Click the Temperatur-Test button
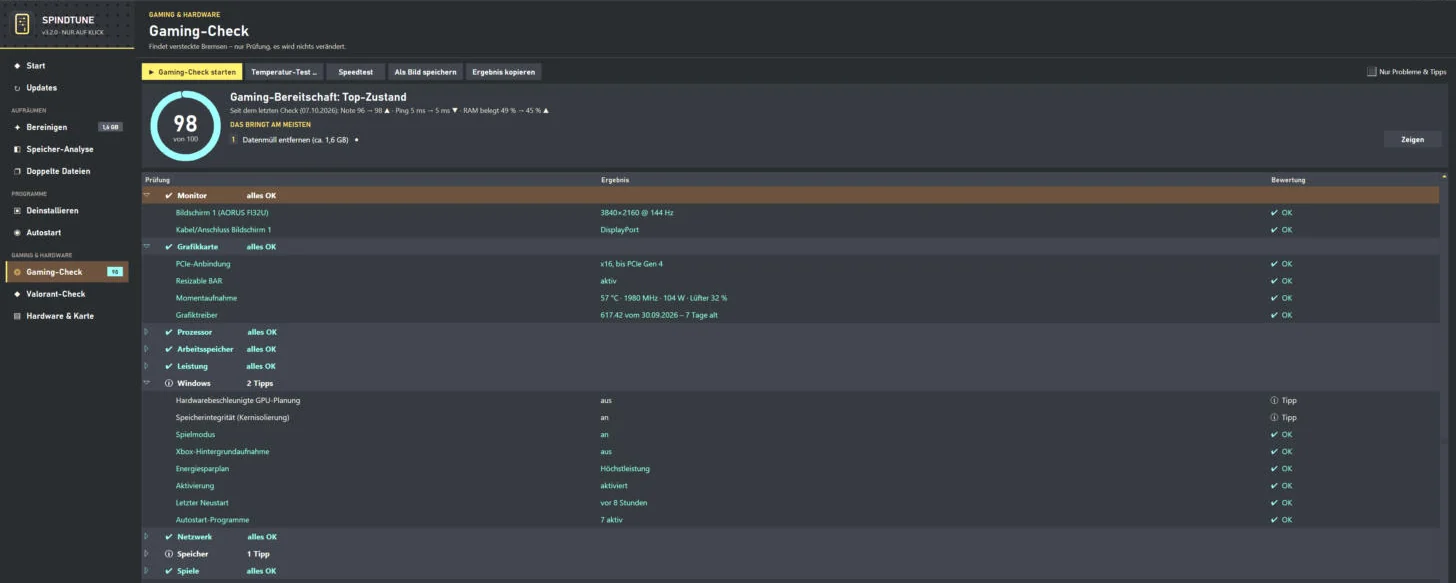 [284, 72]
